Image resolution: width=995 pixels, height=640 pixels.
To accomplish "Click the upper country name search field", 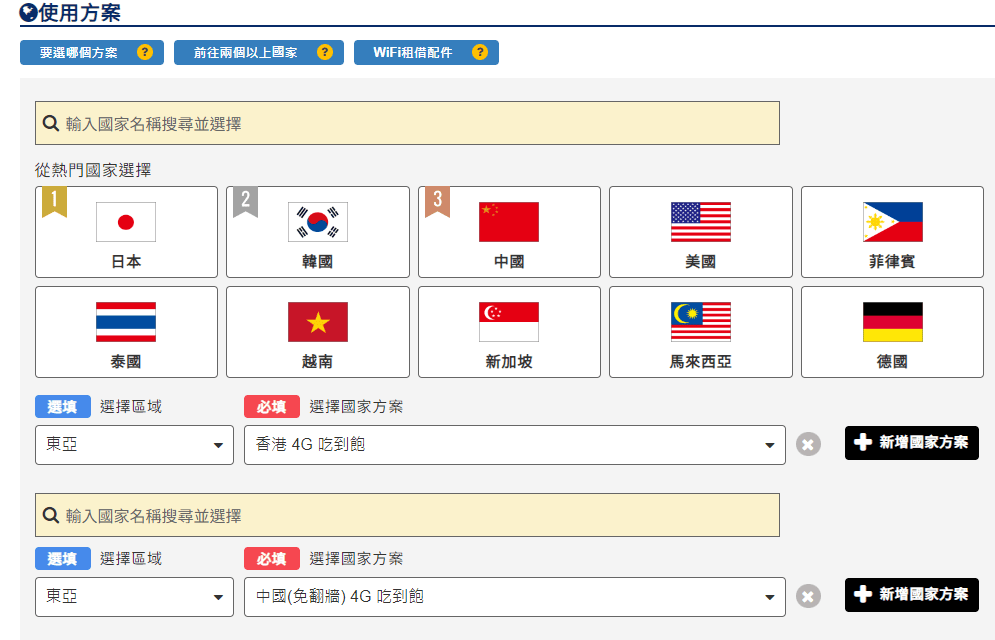I will click(x=407, y=123).
